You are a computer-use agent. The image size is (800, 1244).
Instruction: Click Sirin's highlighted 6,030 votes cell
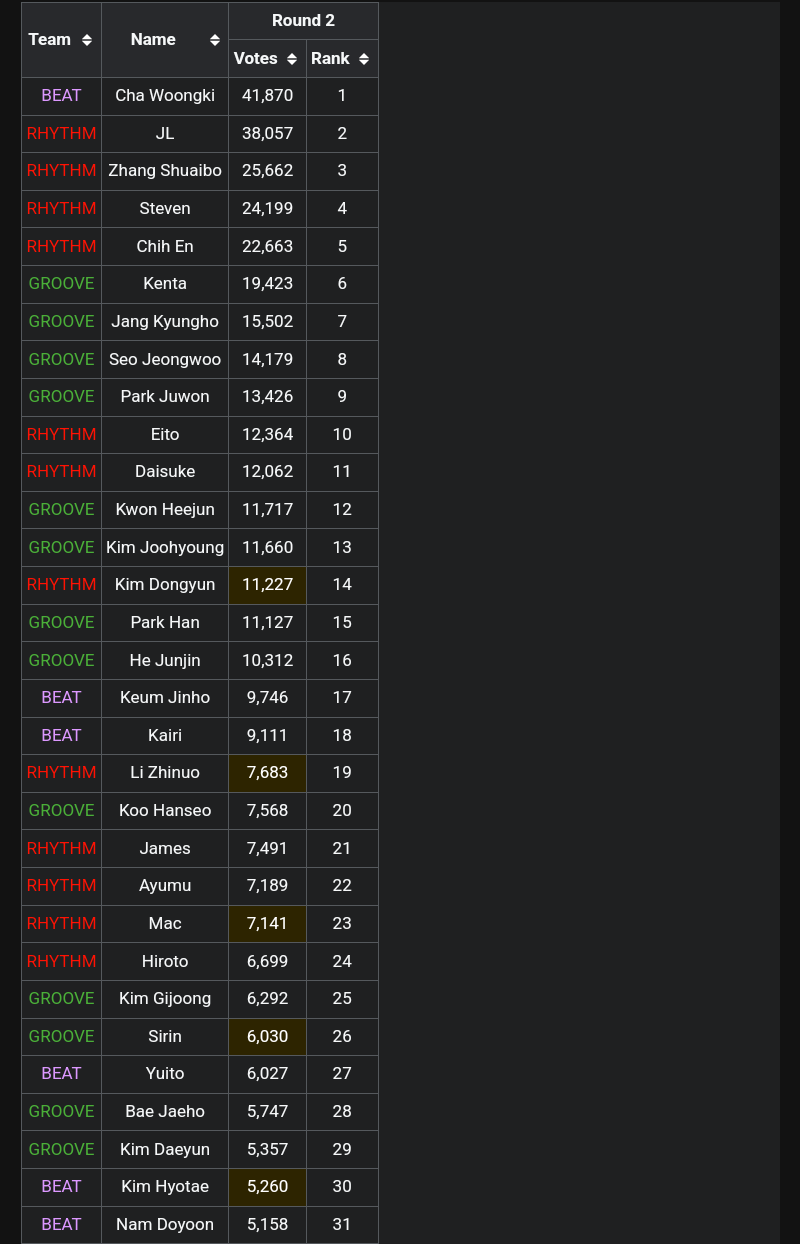(x=267, y=1036)
